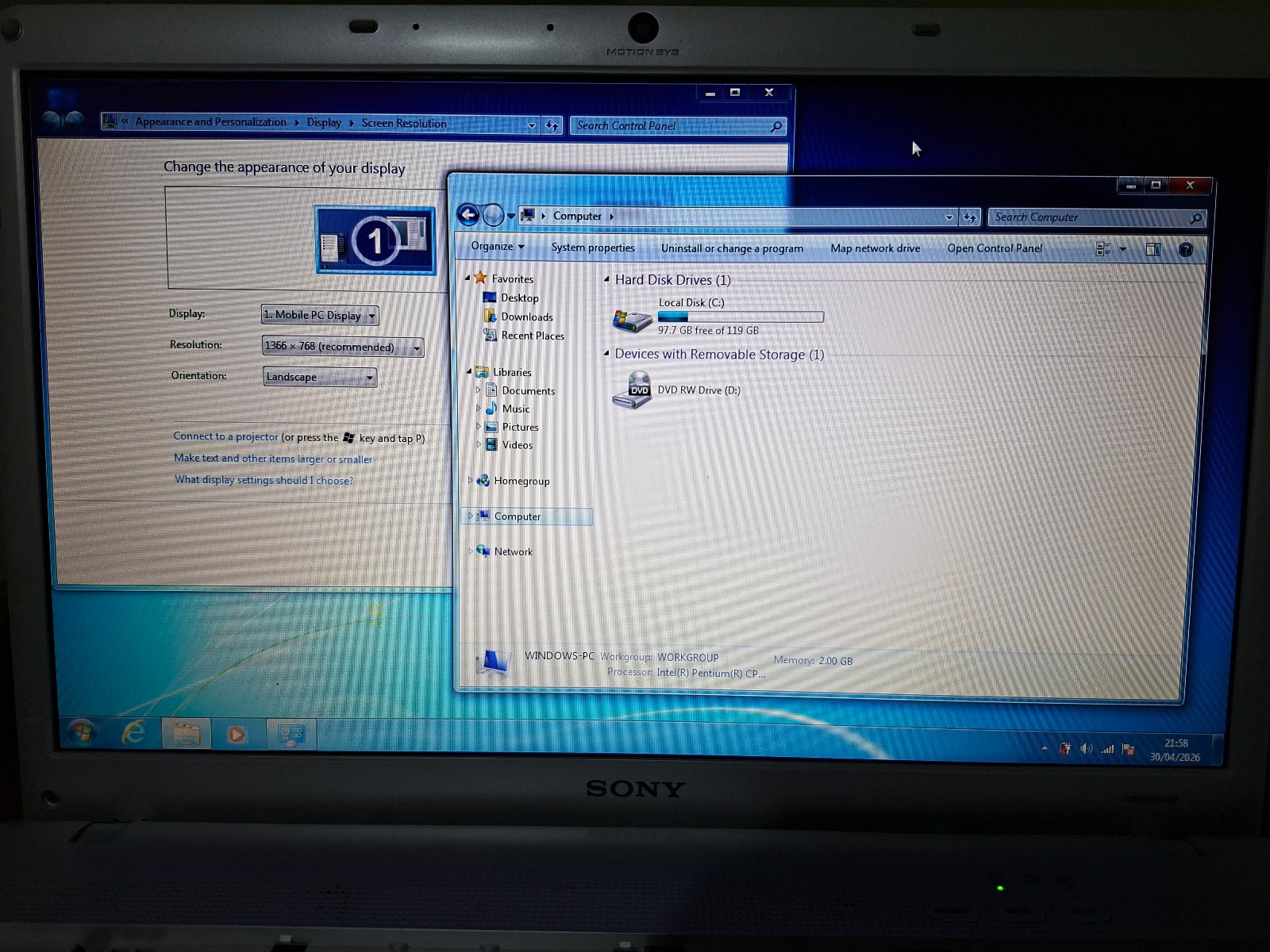The width and height of the screenshot is (1270, 952).
Task: Collapse the Devices with Removable Storage group
Action: point(607,354)
